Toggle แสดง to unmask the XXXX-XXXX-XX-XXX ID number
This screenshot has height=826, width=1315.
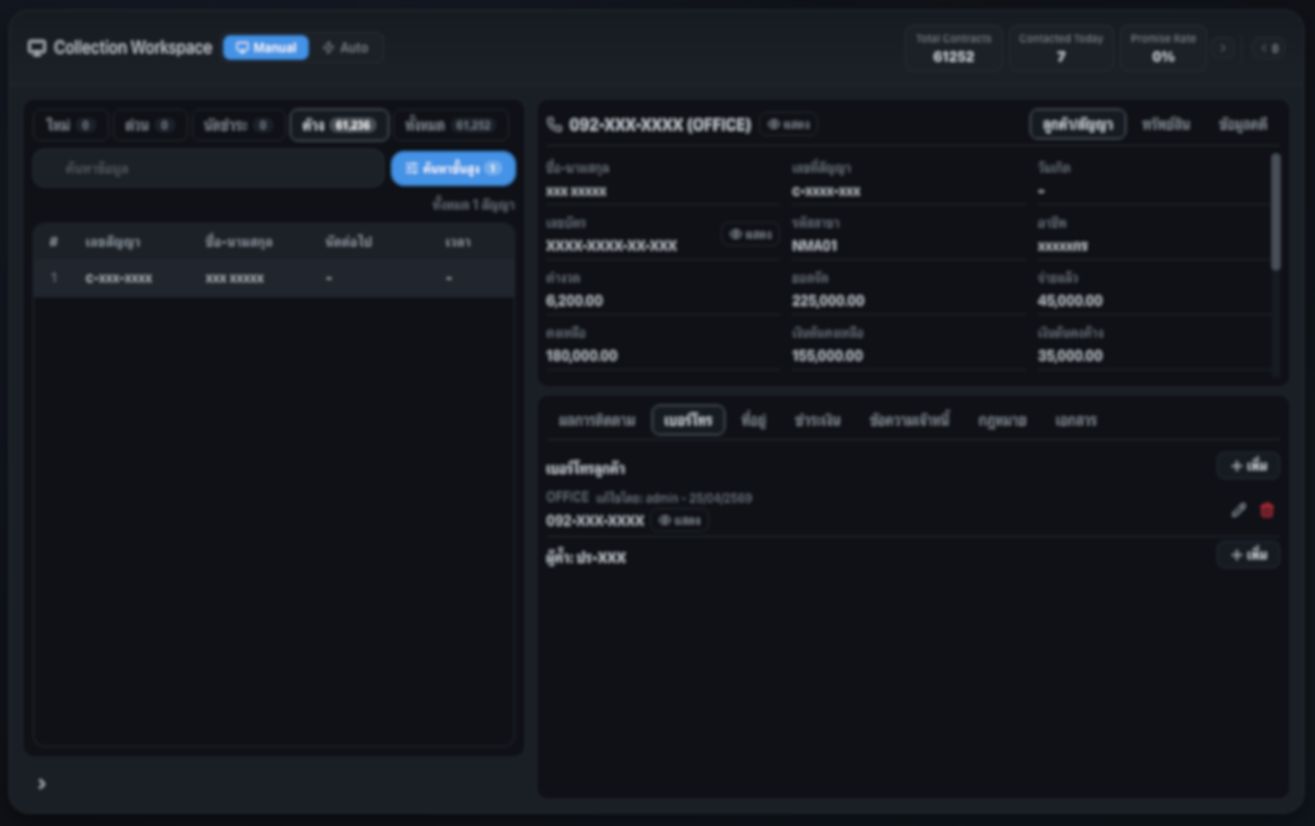tap(749, 234)
